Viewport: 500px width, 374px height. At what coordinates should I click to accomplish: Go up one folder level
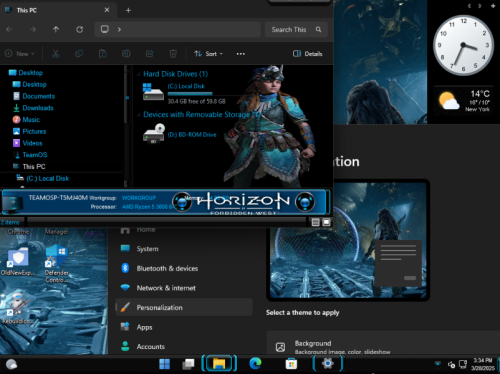click(x=56, y=30)
